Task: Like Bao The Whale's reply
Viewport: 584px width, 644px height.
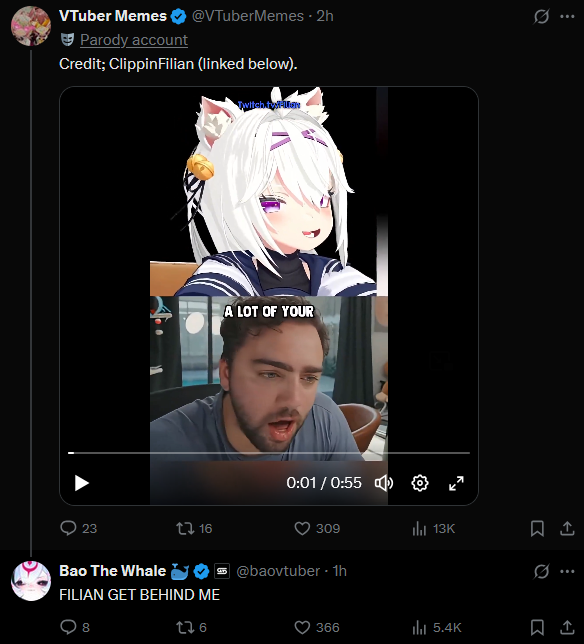Action: (317, 627)
